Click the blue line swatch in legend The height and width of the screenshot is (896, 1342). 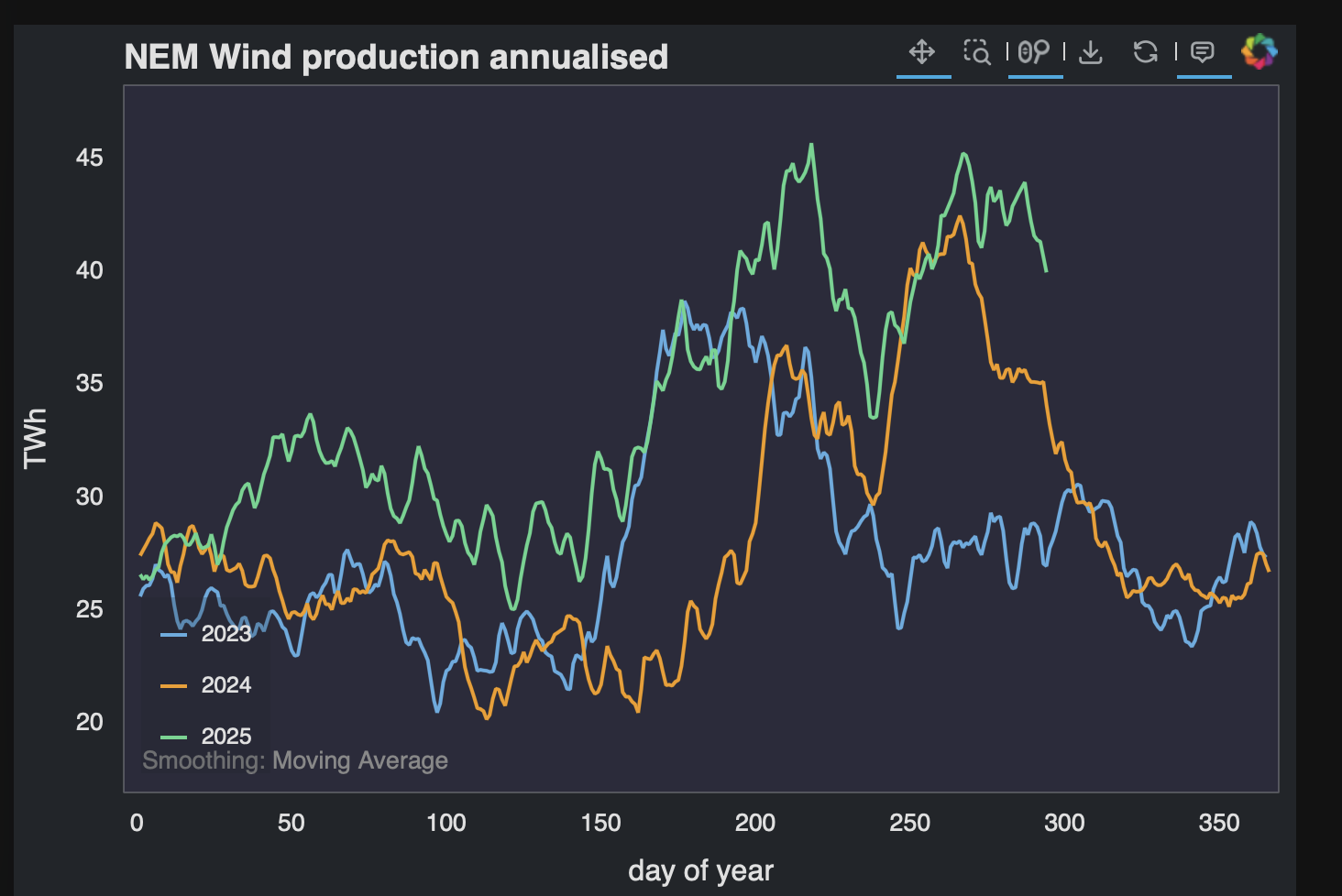tap(174, 634)
